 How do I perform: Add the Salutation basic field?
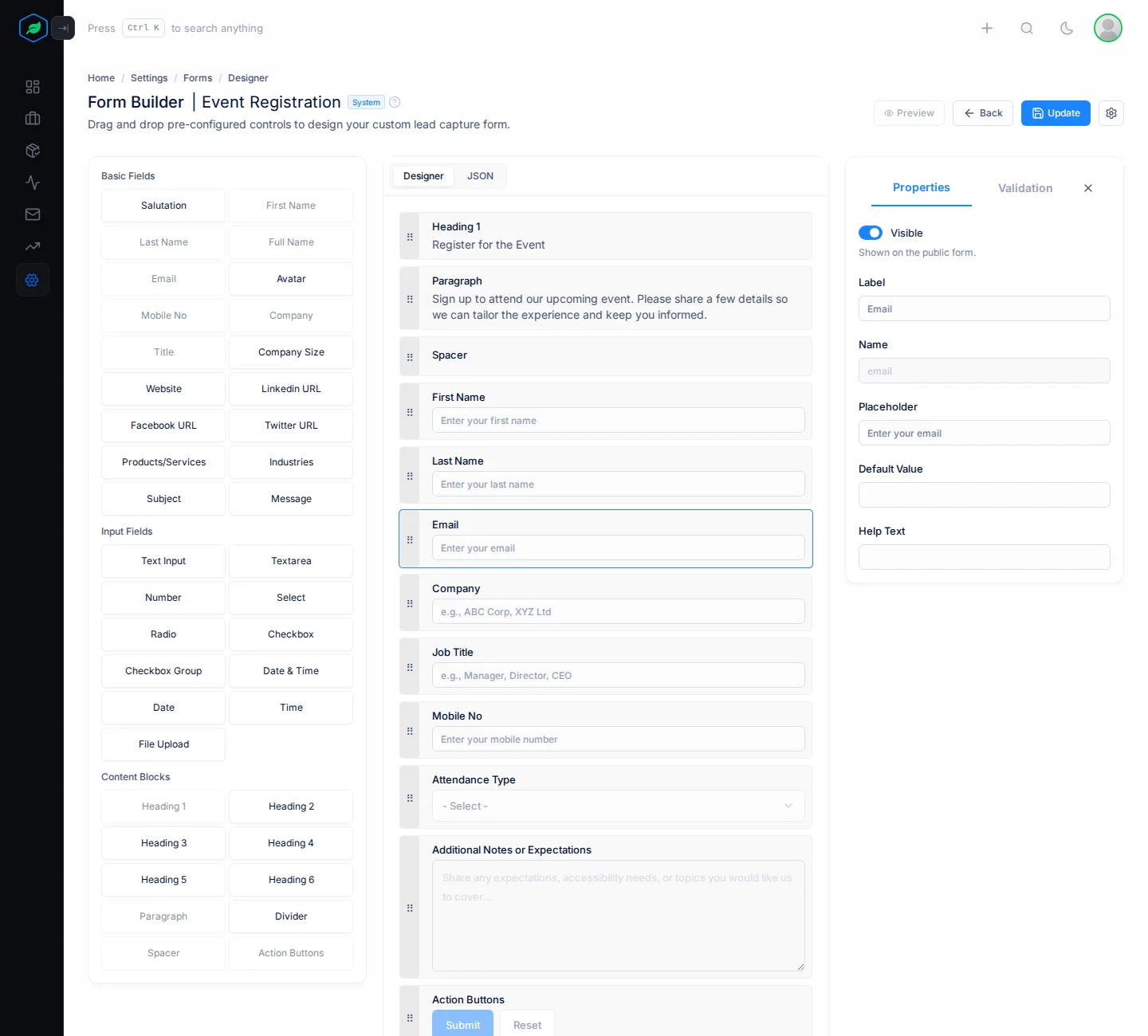pos(163,206)
